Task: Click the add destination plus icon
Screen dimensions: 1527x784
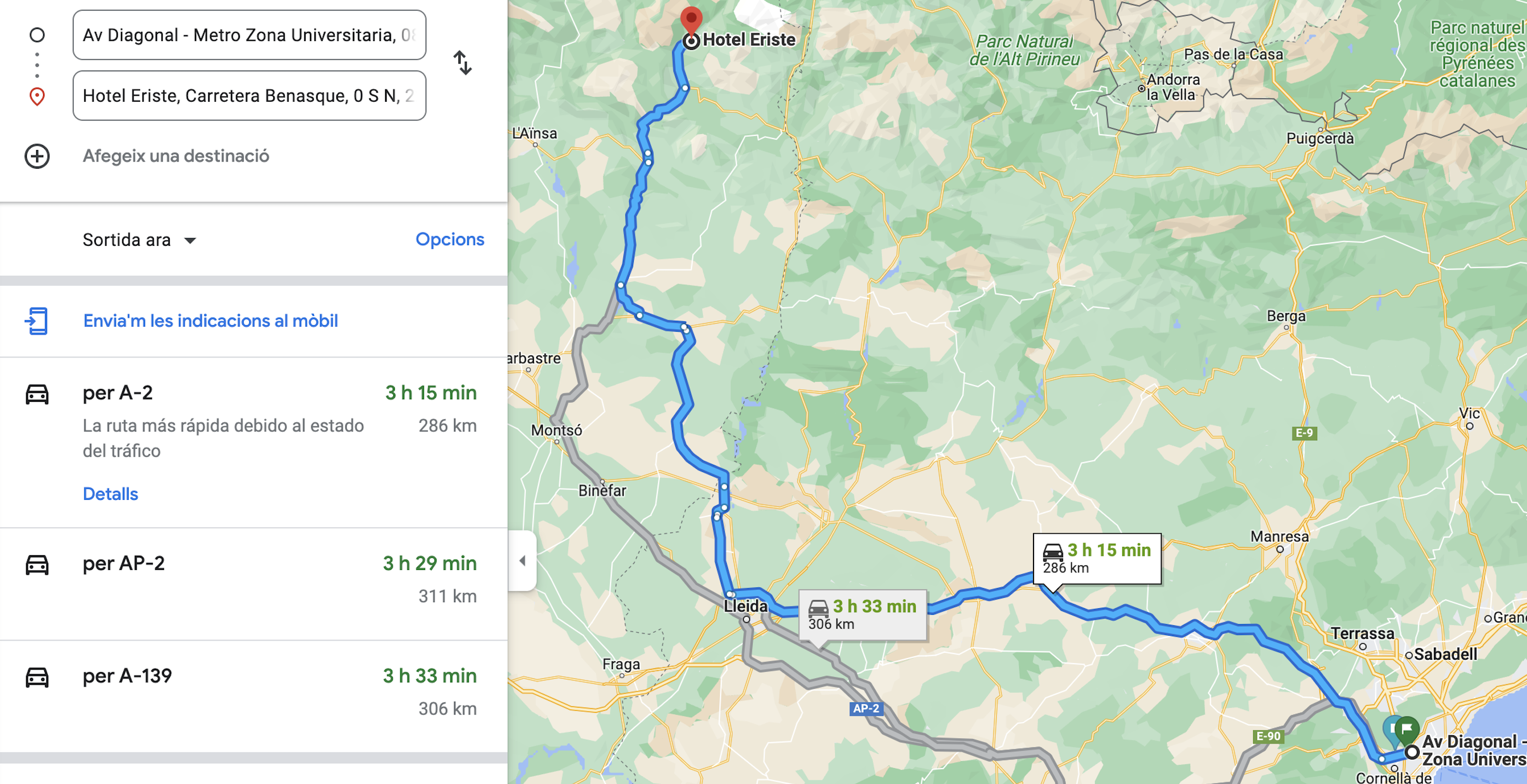Action: pos(37,157)
